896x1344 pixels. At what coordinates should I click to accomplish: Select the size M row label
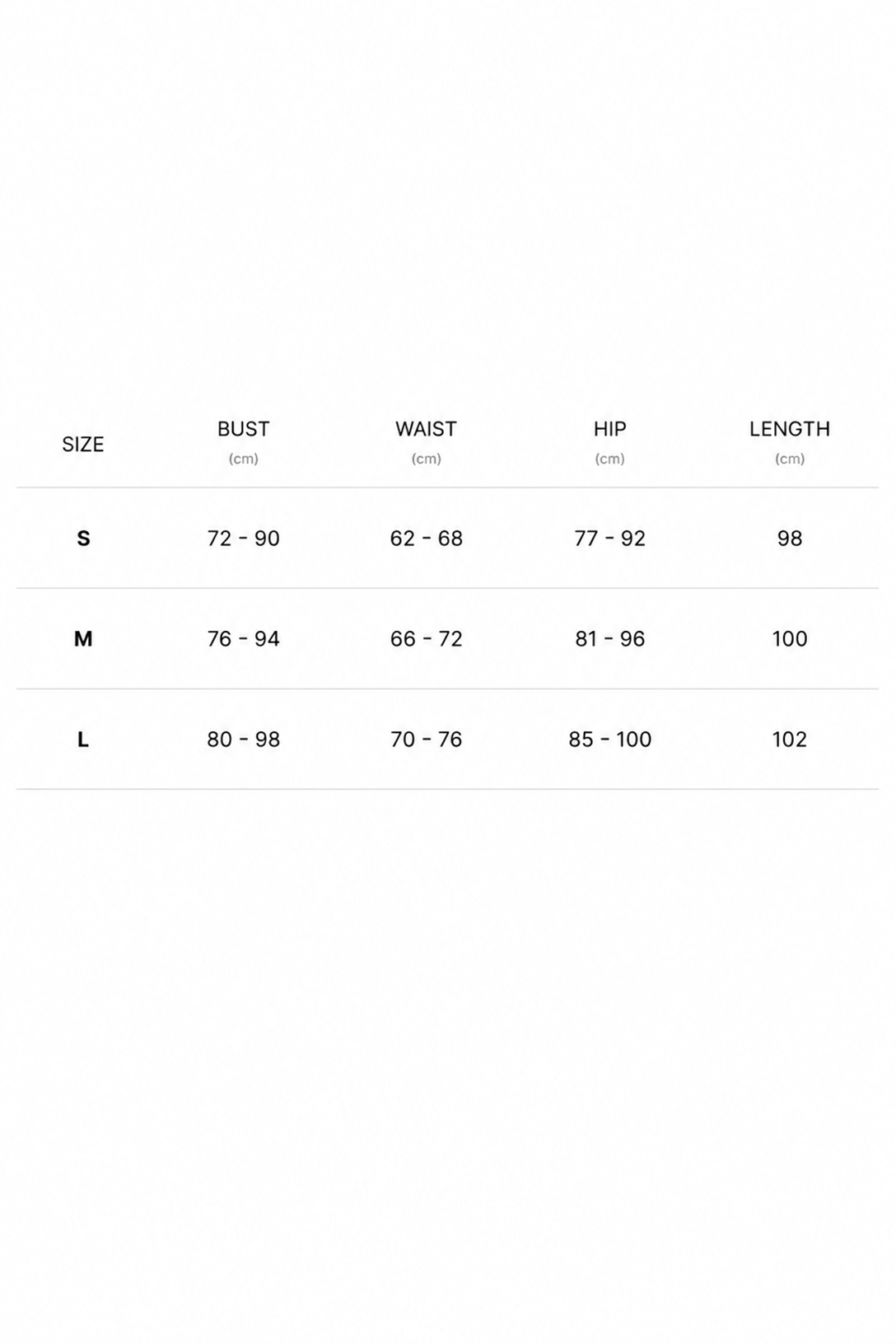[83, 639]
